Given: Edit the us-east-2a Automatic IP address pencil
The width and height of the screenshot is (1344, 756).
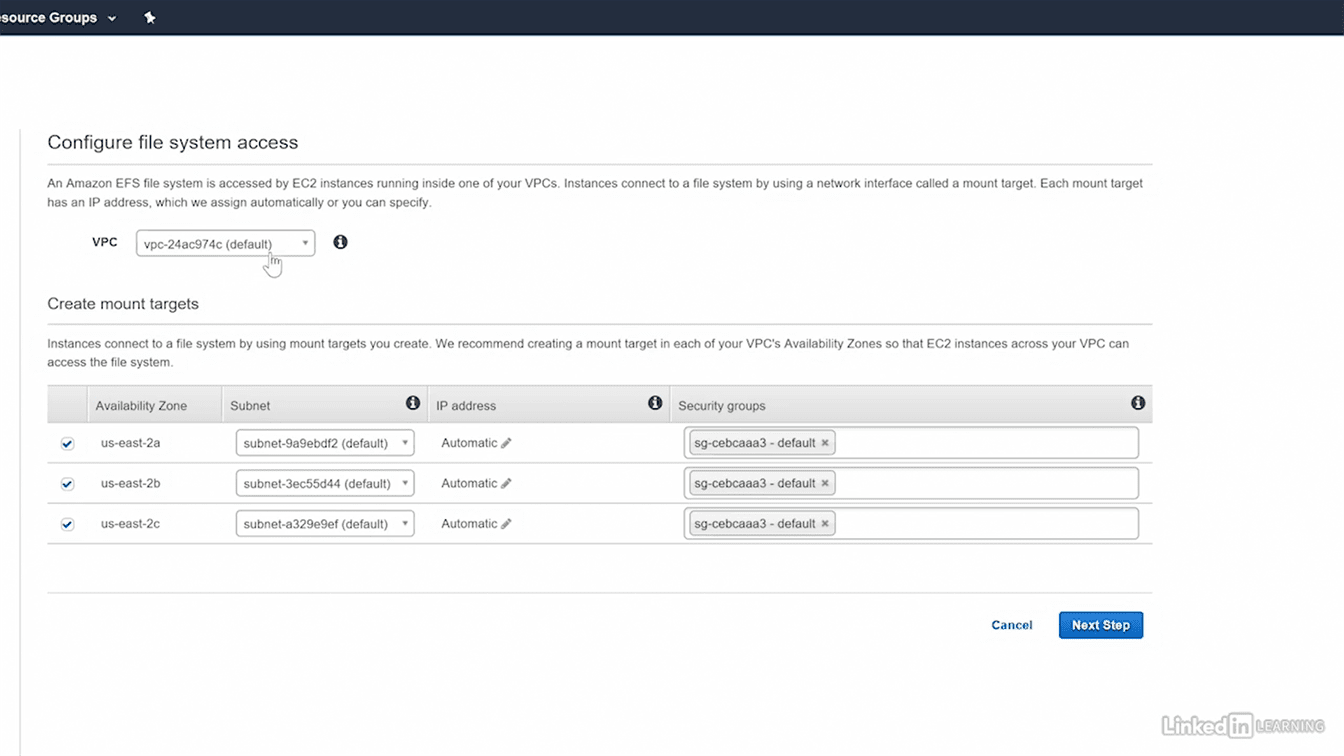Looking at the screenshot, I should [506, 443].
